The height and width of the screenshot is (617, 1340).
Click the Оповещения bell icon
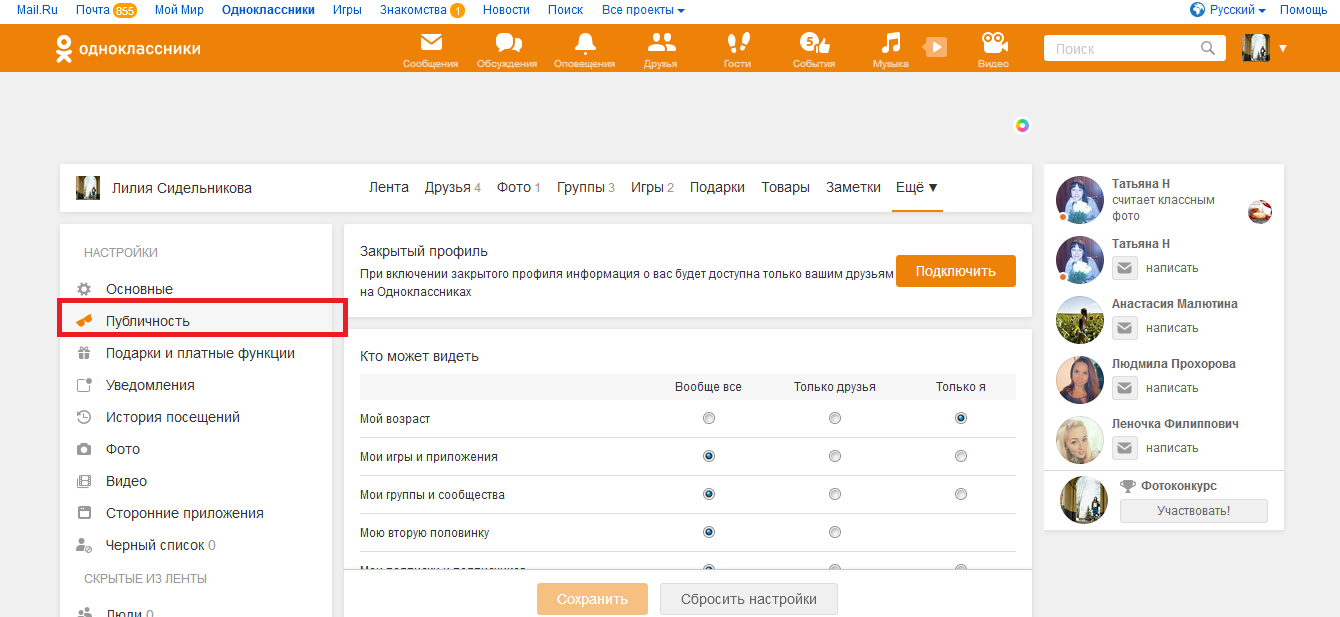(585, 44)
